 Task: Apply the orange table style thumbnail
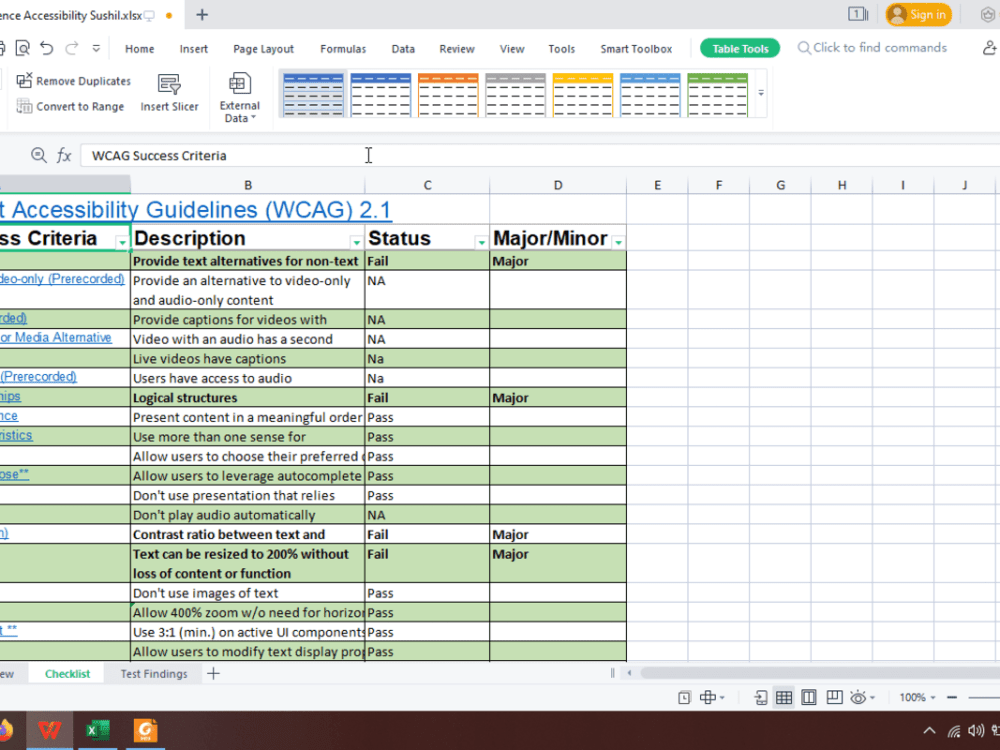448,95
